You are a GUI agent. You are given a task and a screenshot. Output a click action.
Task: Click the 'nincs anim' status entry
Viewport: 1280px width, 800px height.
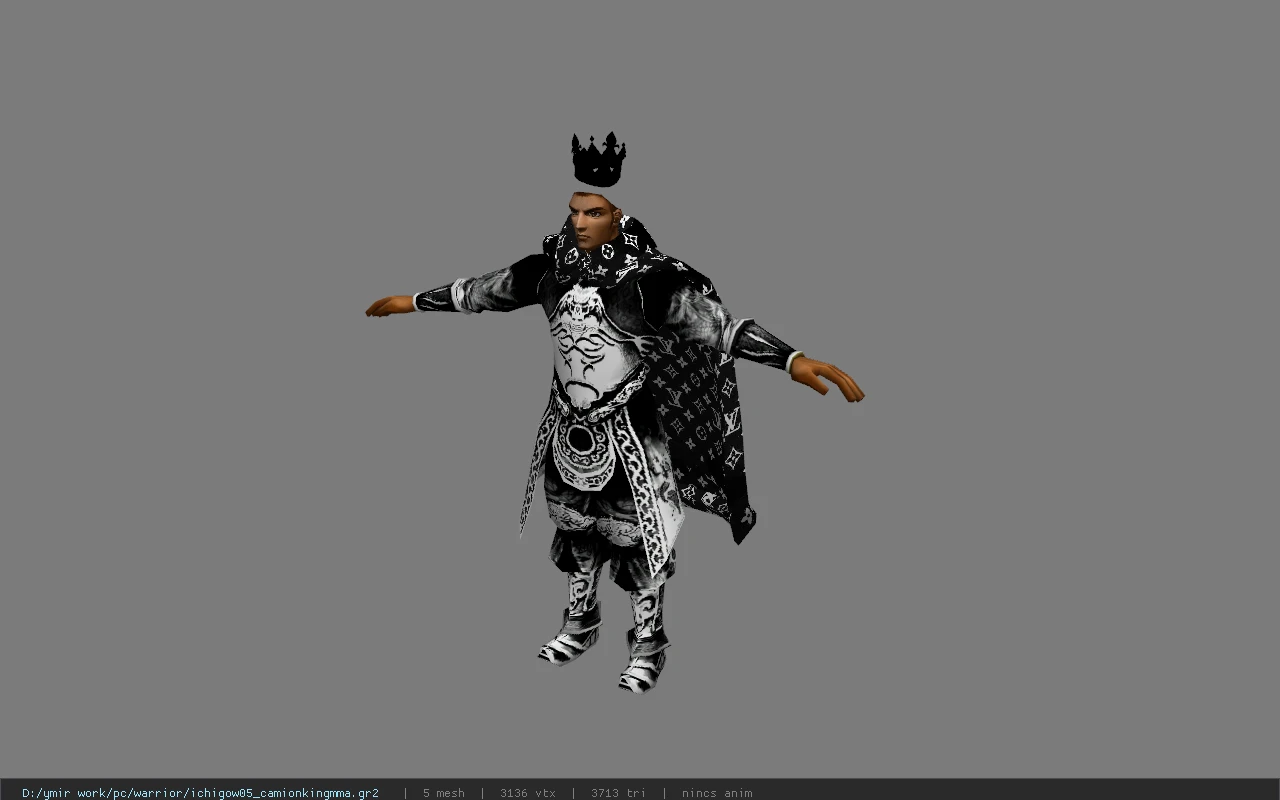coord(717,793)
